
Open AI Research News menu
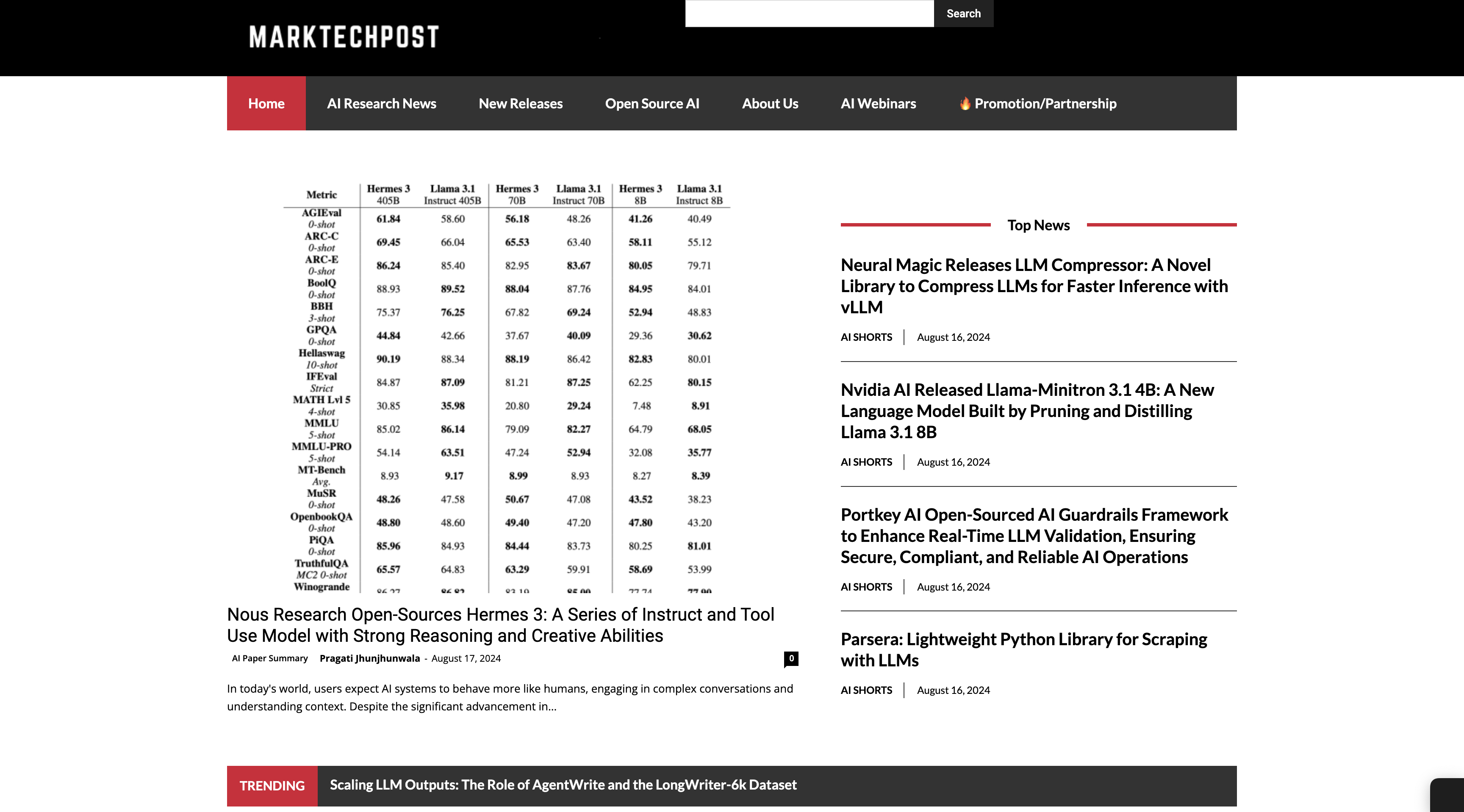point(381,103)
